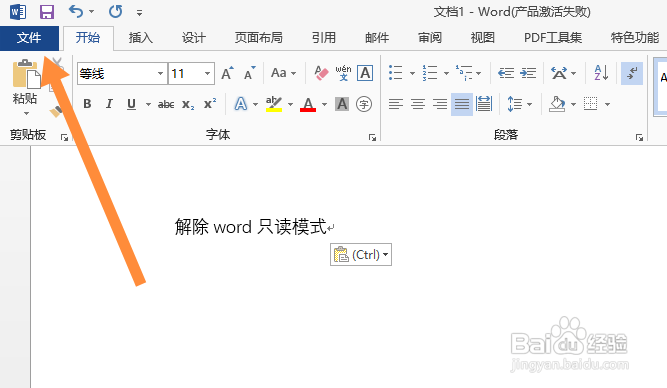Screen dimensions: 667x388
Task: Click the Sort A-Z icon
Action: [601, 73]
